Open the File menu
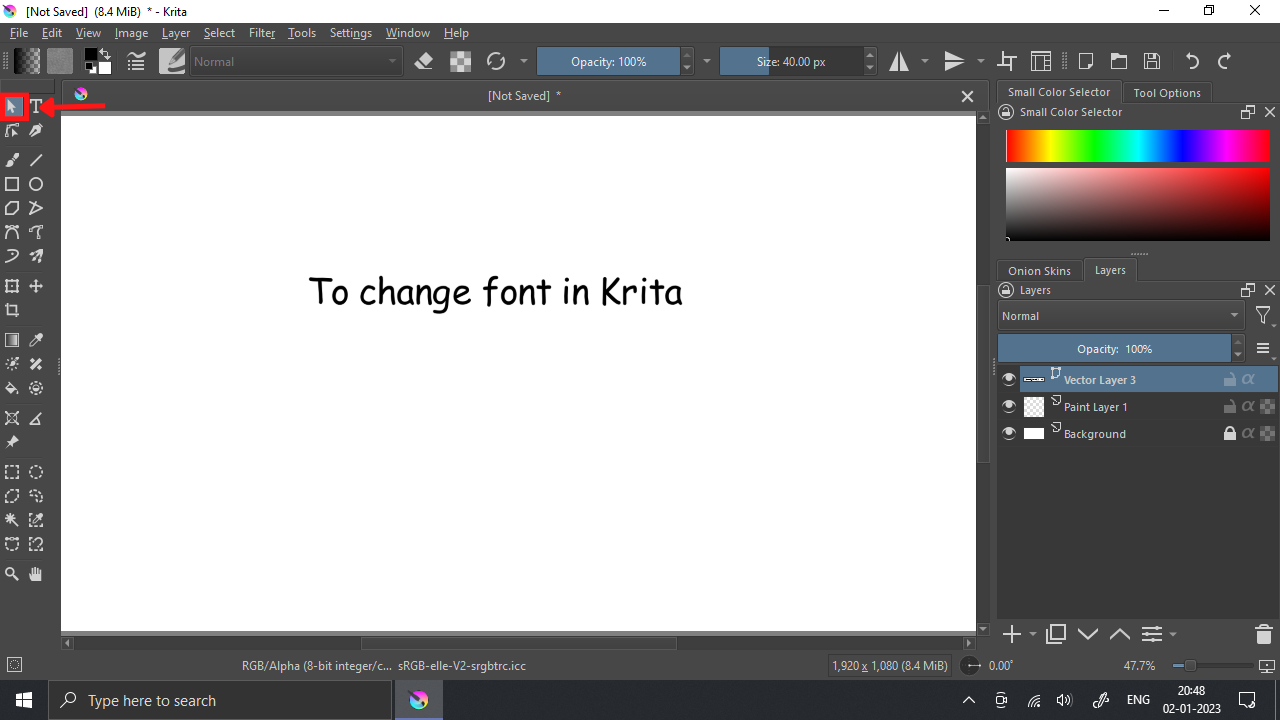The image size is (1280, 720). [x=19, y=33]
